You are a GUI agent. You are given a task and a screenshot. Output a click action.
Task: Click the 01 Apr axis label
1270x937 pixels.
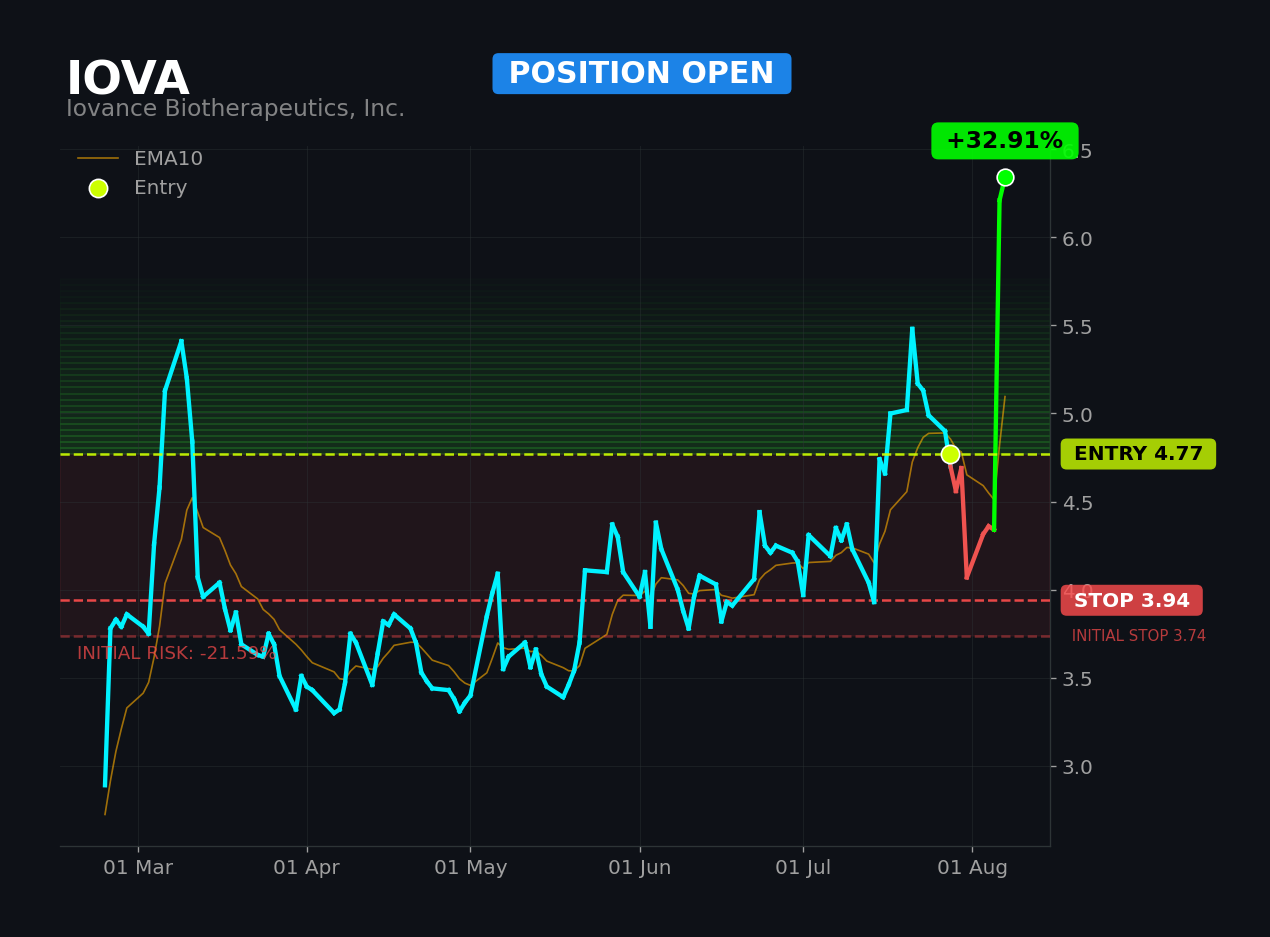click(x=307, y=868)
